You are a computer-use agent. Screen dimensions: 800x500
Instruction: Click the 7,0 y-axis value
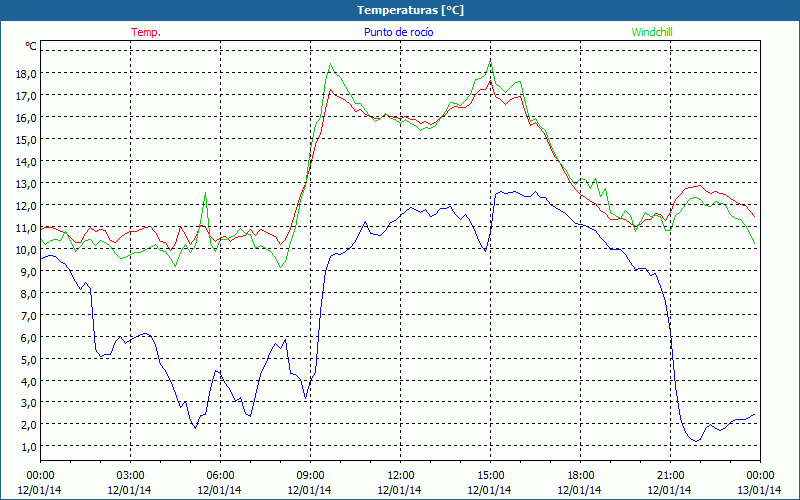tap(29, 315)
